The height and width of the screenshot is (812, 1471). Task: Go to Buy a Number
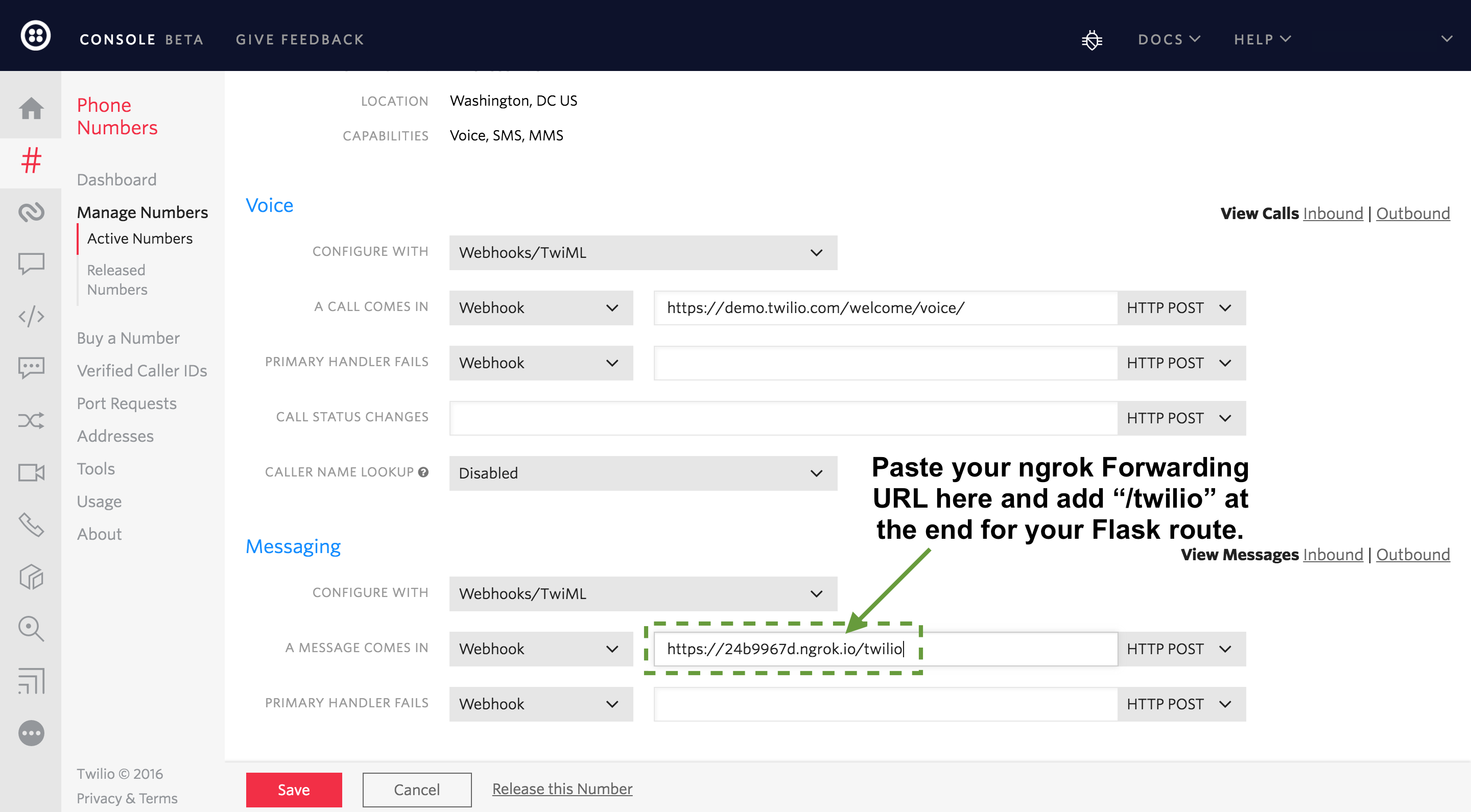click(128, 338)
